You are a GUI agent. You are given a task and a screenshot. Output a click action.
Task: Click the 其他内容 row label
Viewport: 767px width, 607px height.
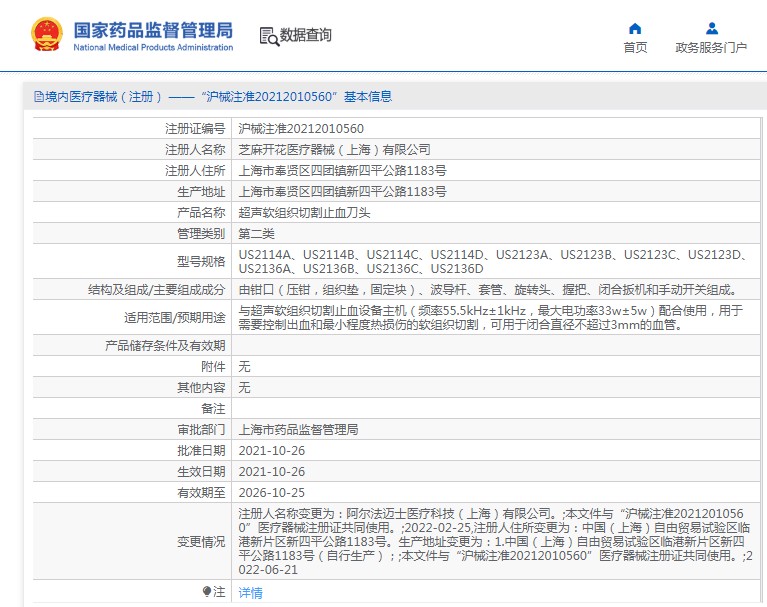[x=201, y=388]
